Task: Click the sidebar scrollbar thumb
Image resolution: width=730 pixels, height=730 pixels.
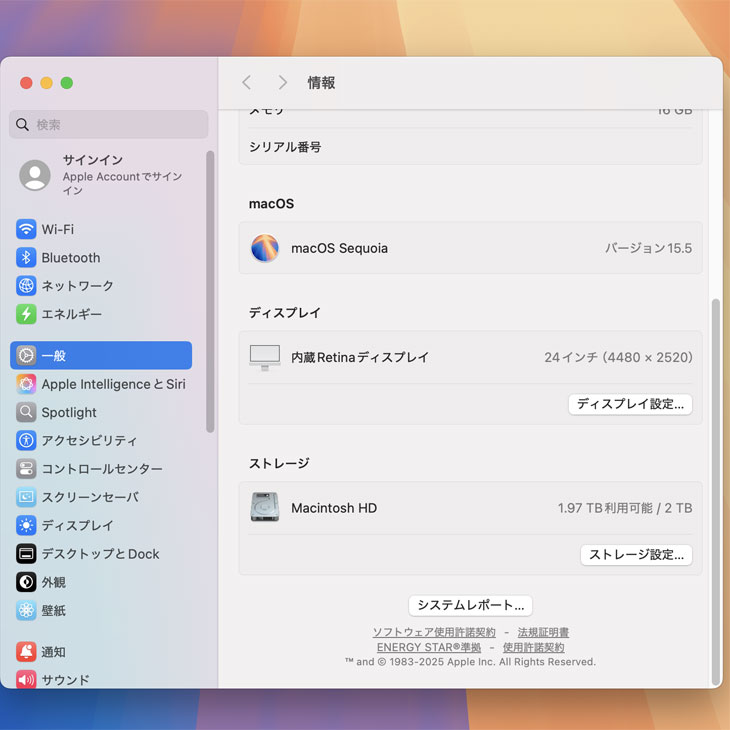Action: pyautogui.click(x=210, y=291)
